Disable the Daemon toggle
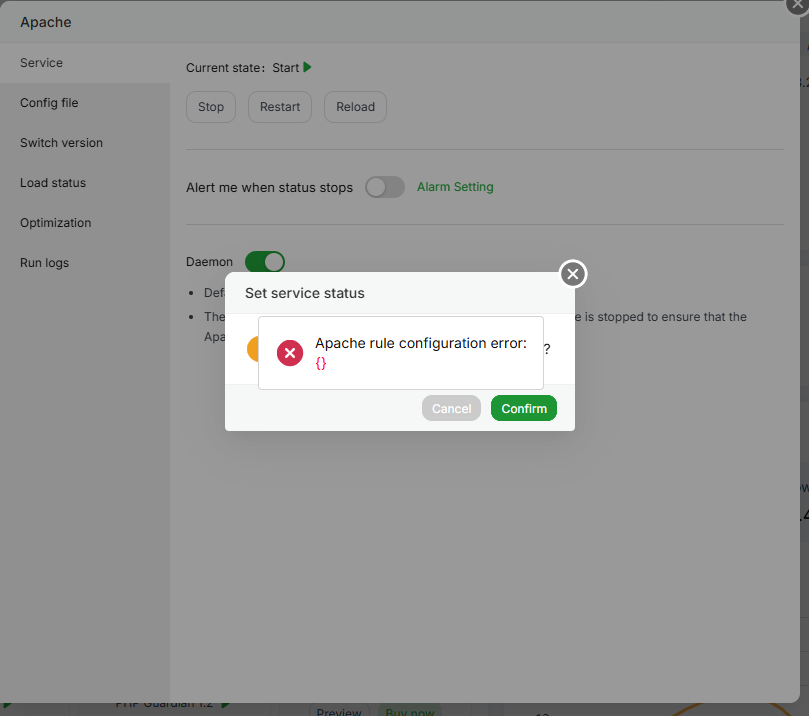This screenshot has width=809, height=716. point(265,262)
